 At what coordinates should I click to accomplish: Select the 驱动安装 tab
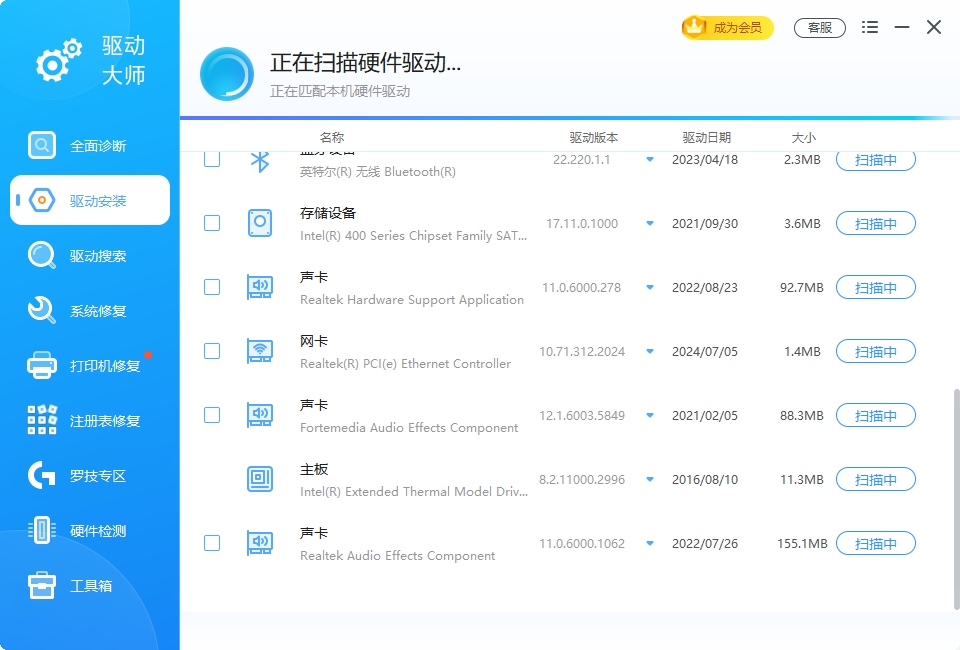(90, 200)
